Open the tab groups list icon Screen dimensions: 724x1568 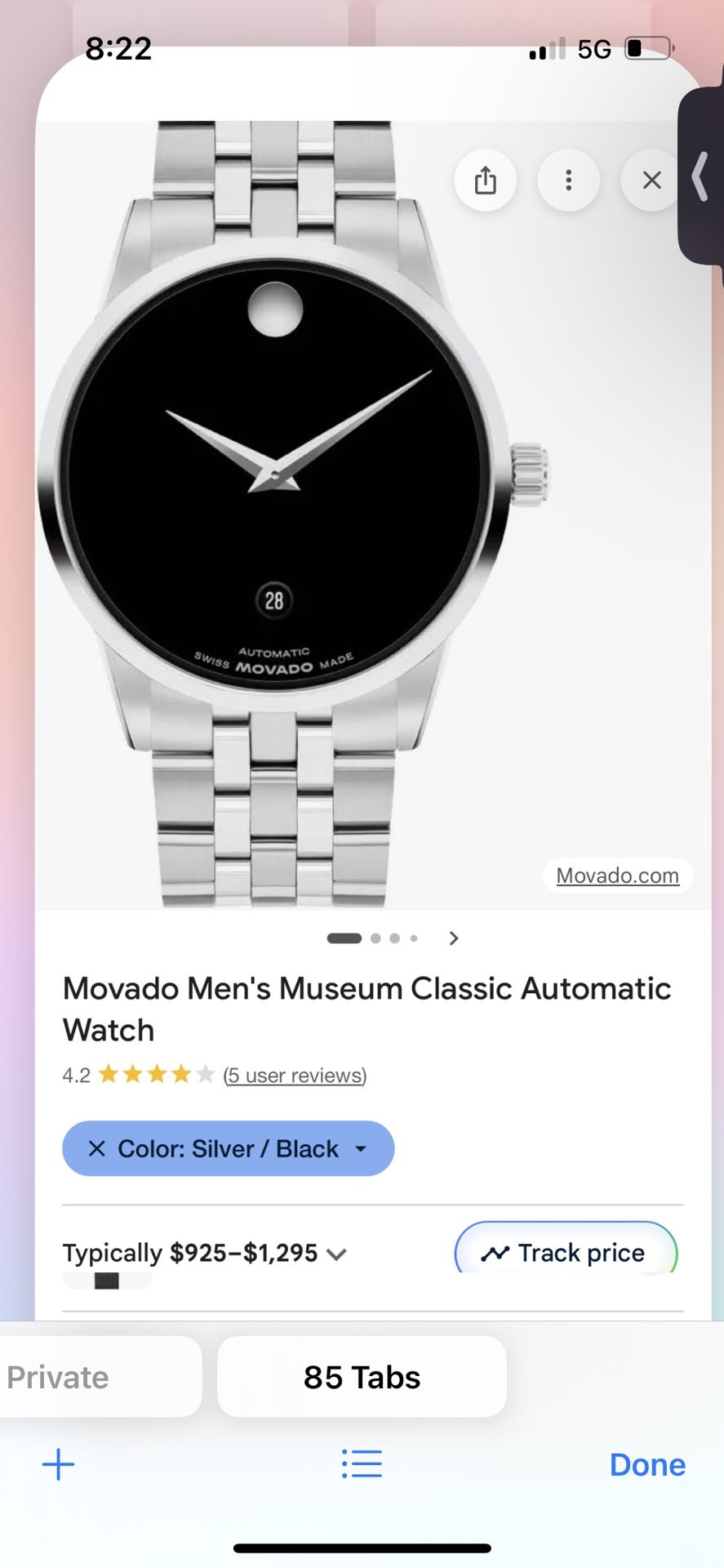pyautogui.click(x=362, y=1463)
